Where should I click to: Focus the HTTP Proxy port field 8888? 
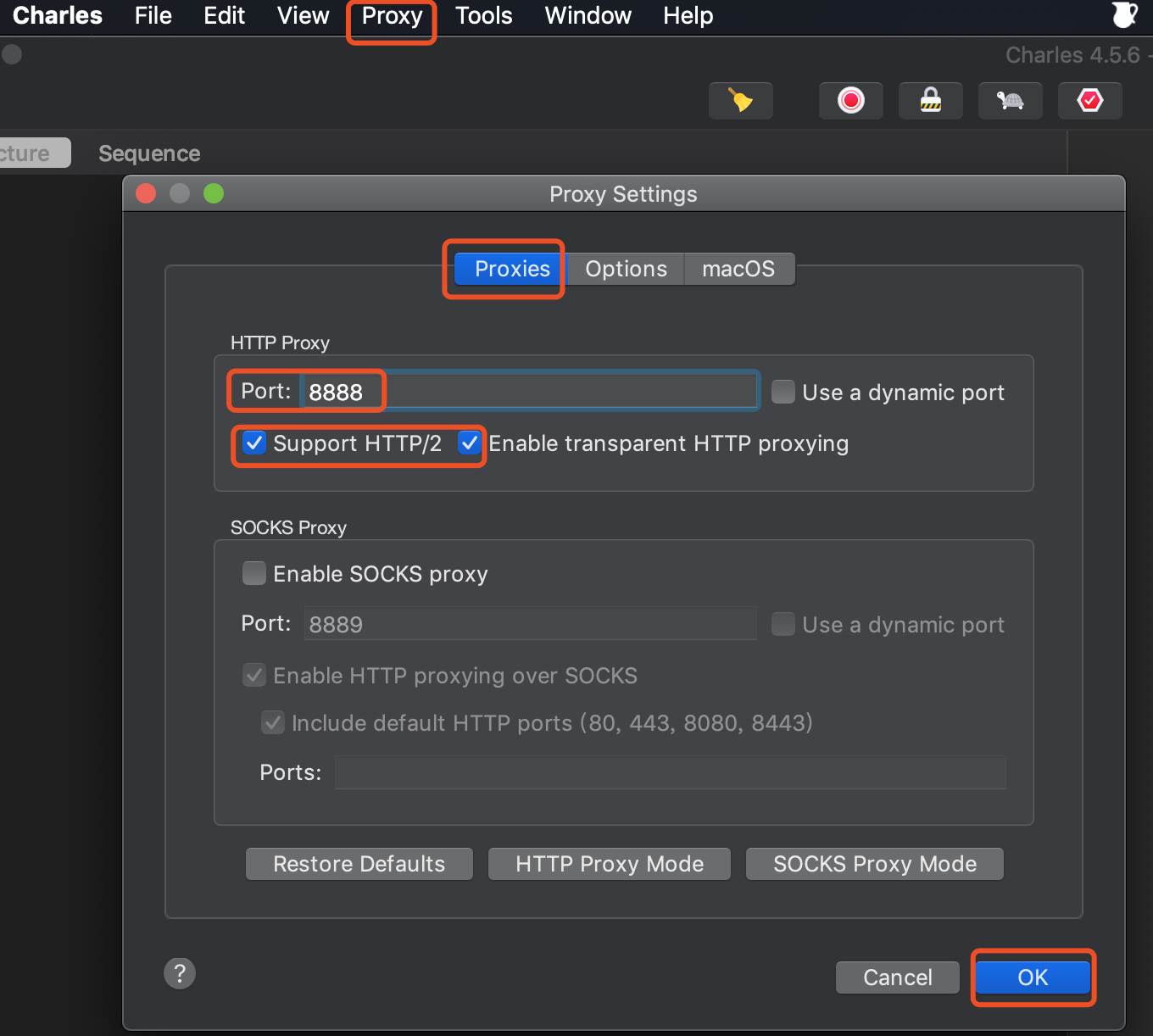(x=529, y=391)
